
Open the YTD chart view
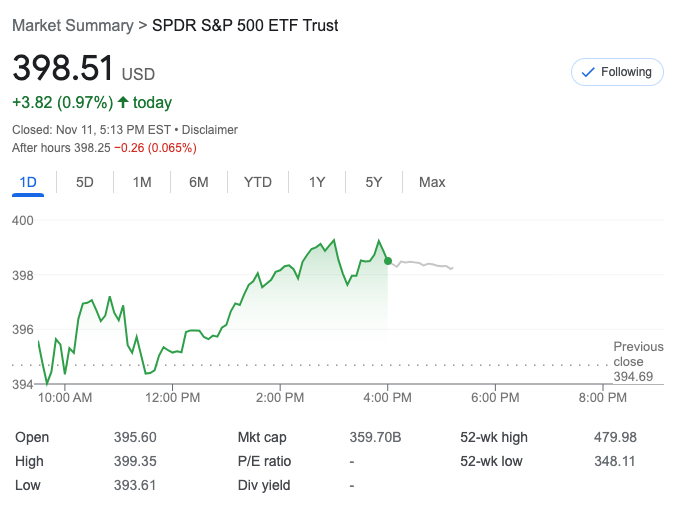pyautogui.click(x=258, y=182)
